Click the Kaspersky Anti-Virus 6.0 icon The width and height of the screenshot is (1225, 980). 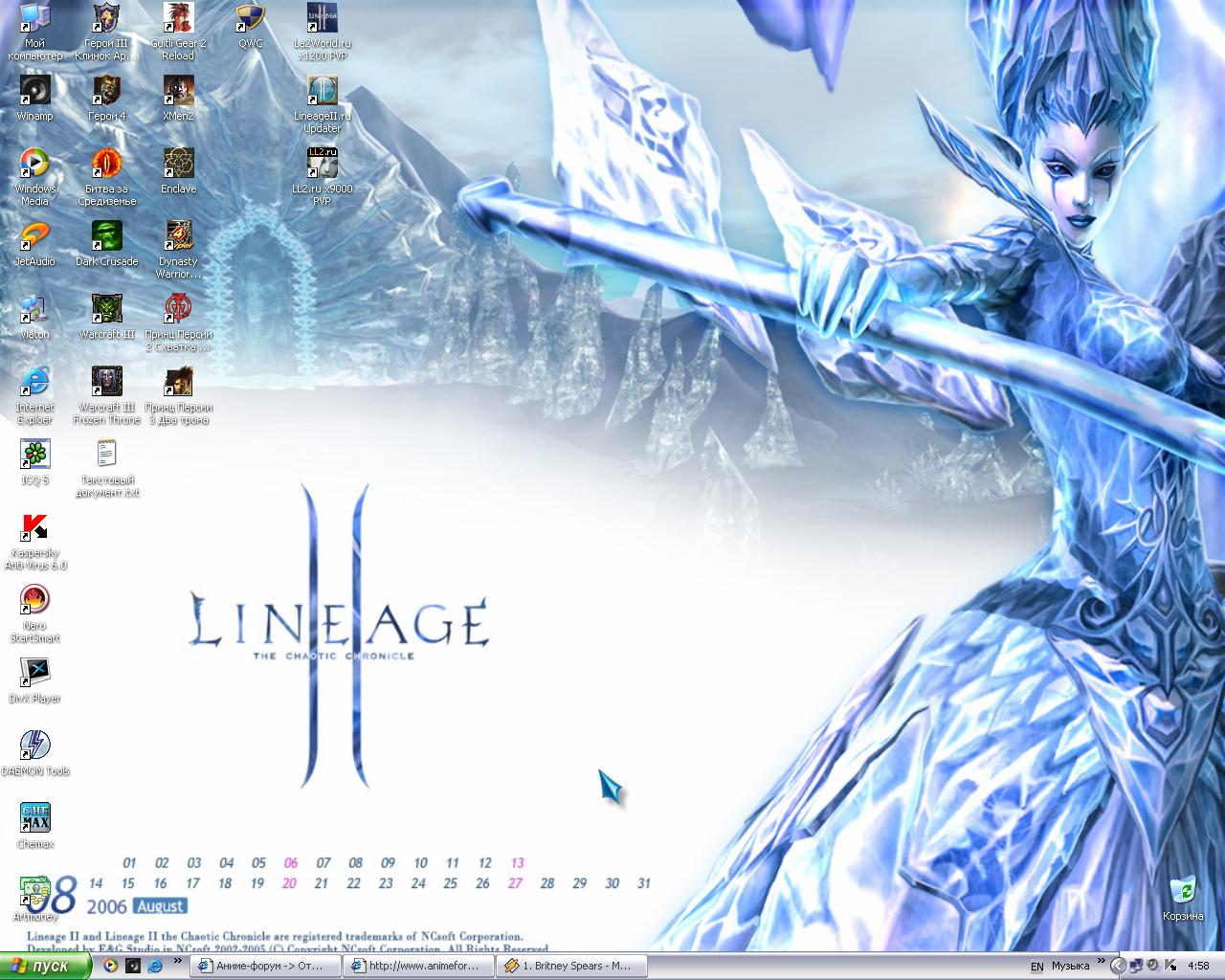[x=35, y=528]
